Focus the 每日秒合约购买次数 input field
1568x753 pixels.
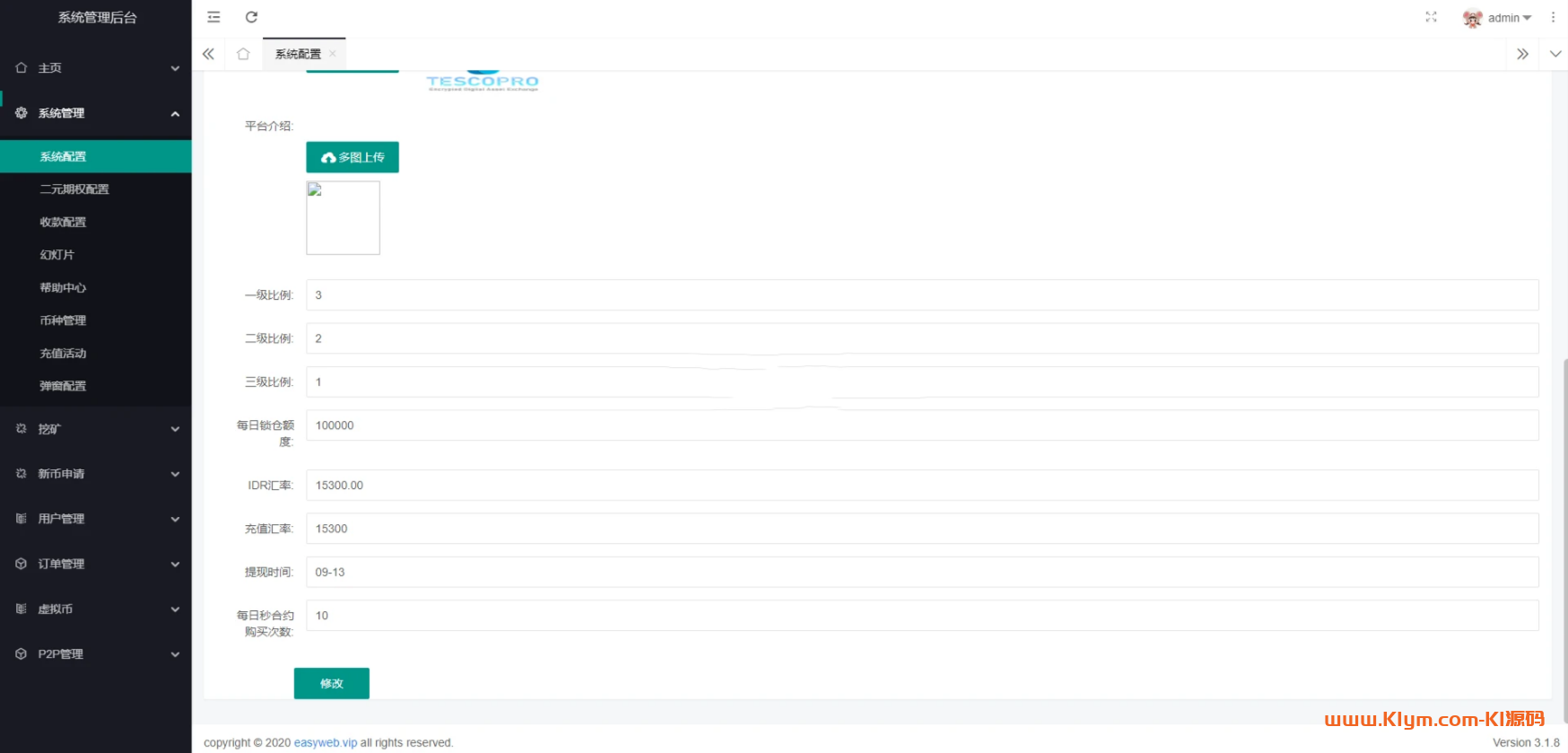[922, 616]
